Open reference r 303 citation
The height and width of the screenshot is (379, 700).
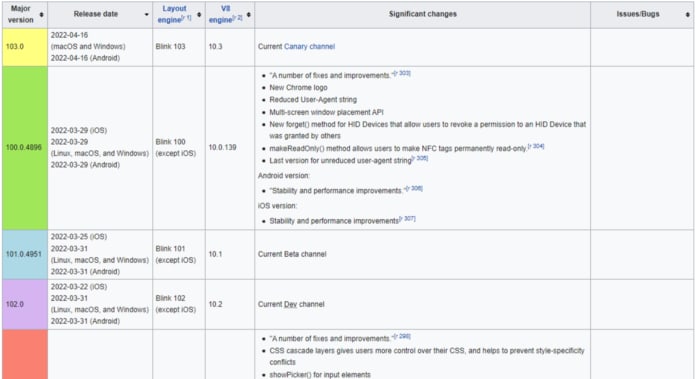(402, 73)
